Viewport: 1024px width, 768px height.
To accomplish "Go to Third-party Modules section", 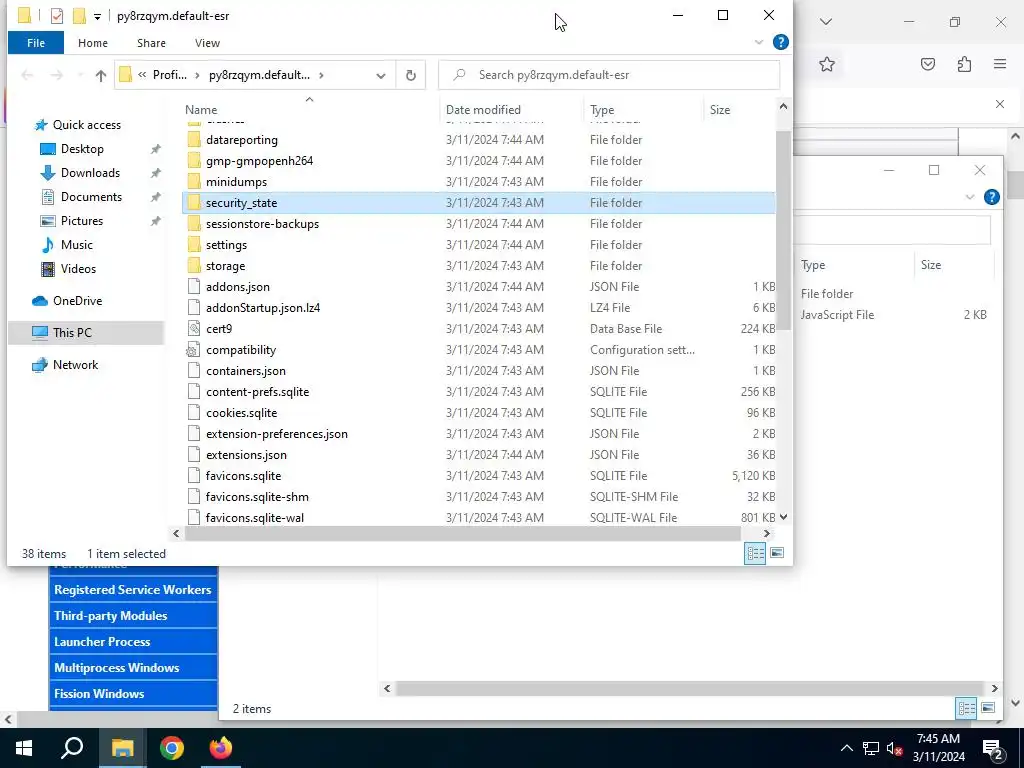I will click(133, 616).
